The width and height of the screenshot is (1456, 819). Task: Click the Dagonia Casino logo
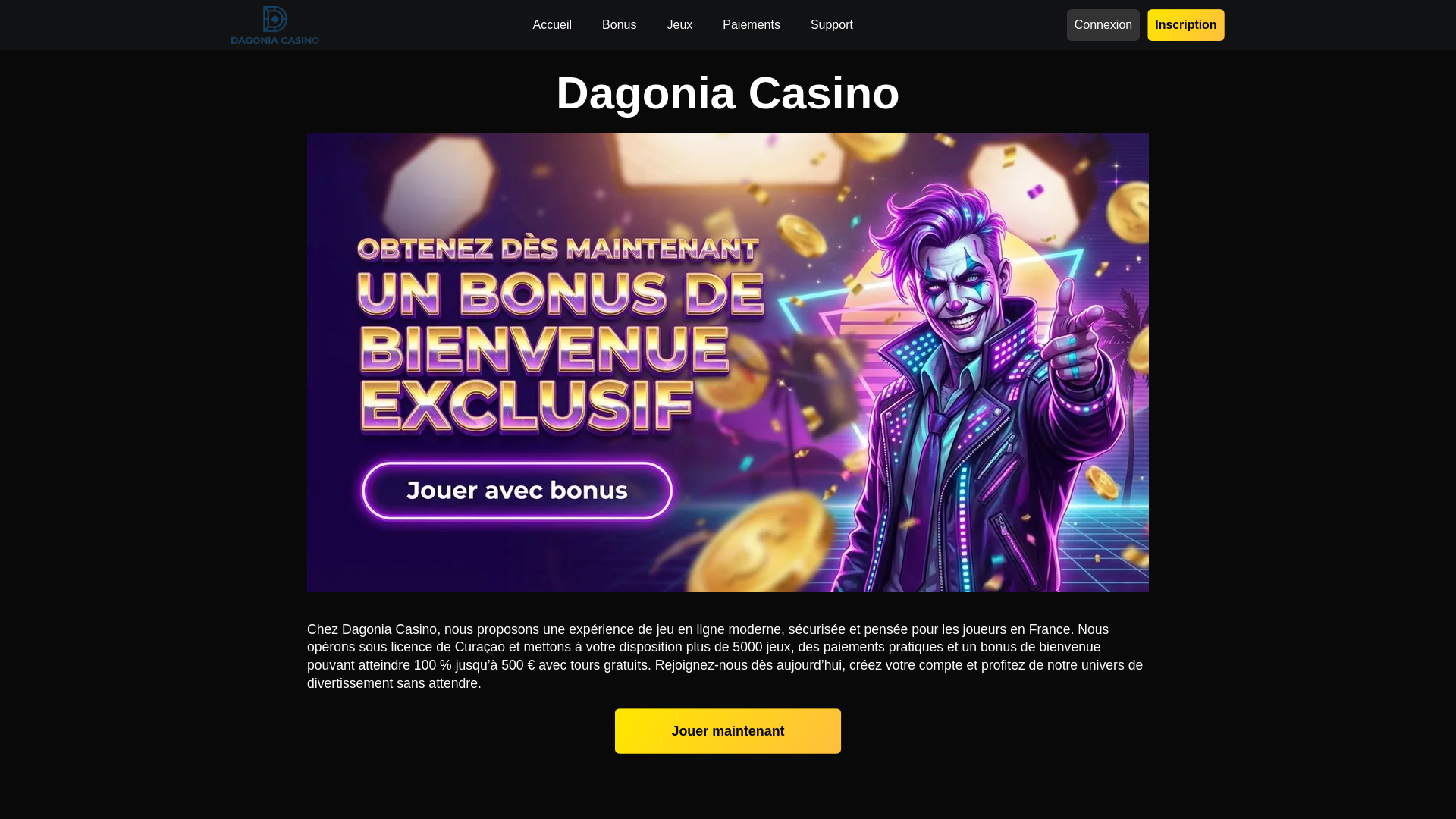click(275, 25)
